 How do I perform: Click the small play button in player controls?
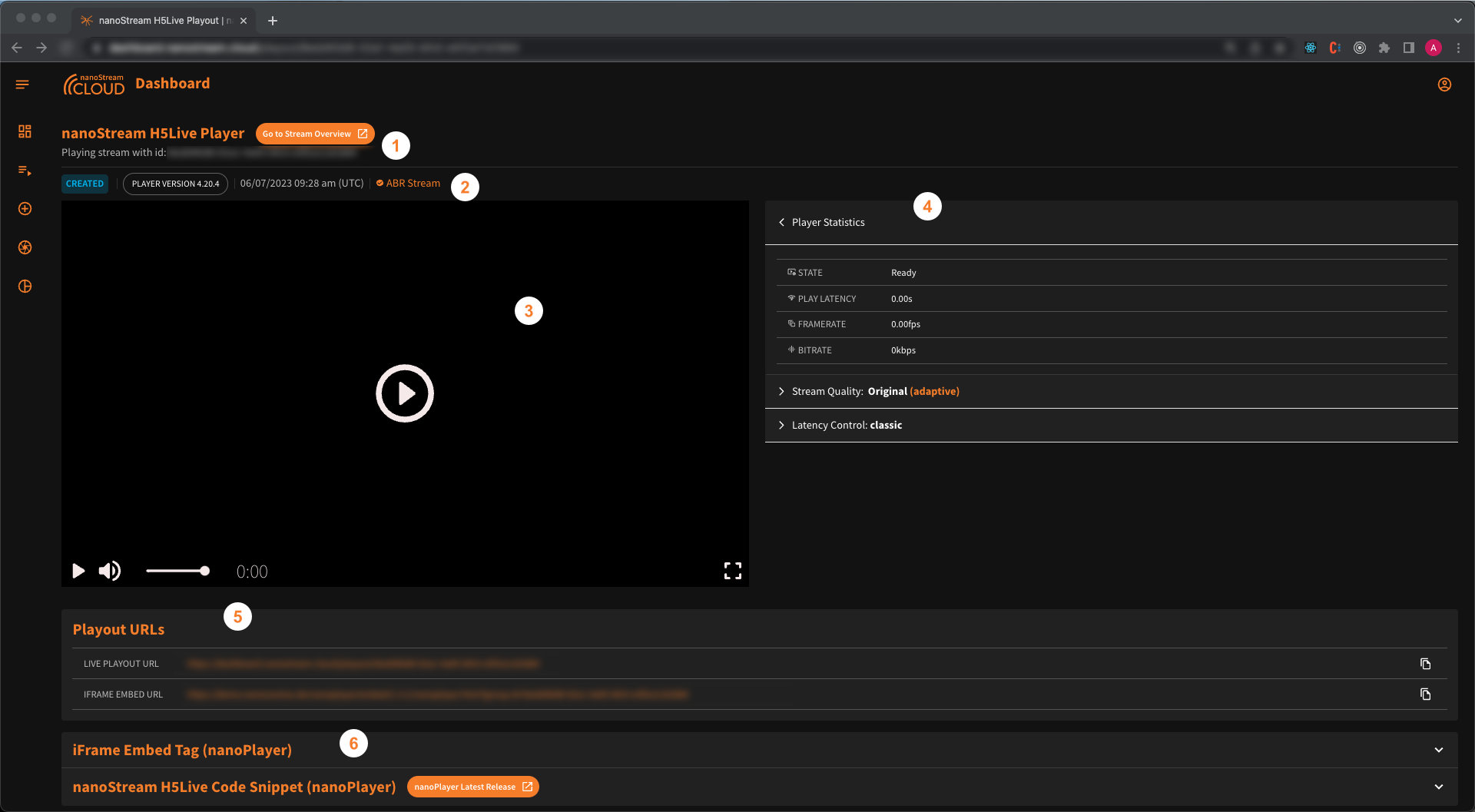click(x=78, y=571)
